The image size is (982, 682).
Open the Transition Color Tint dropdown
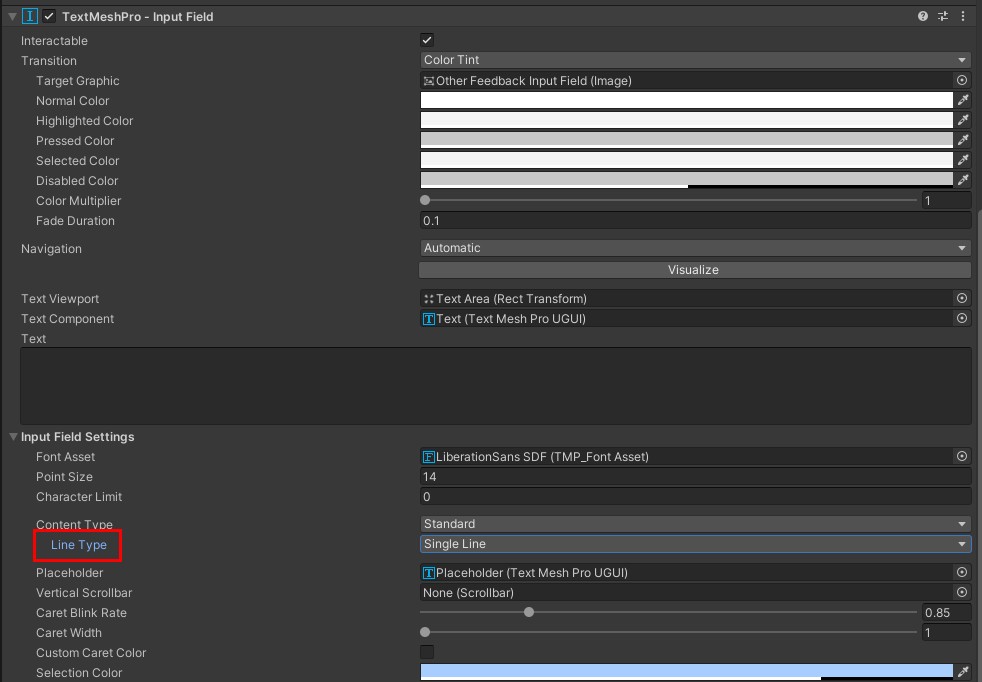point(695,60)
